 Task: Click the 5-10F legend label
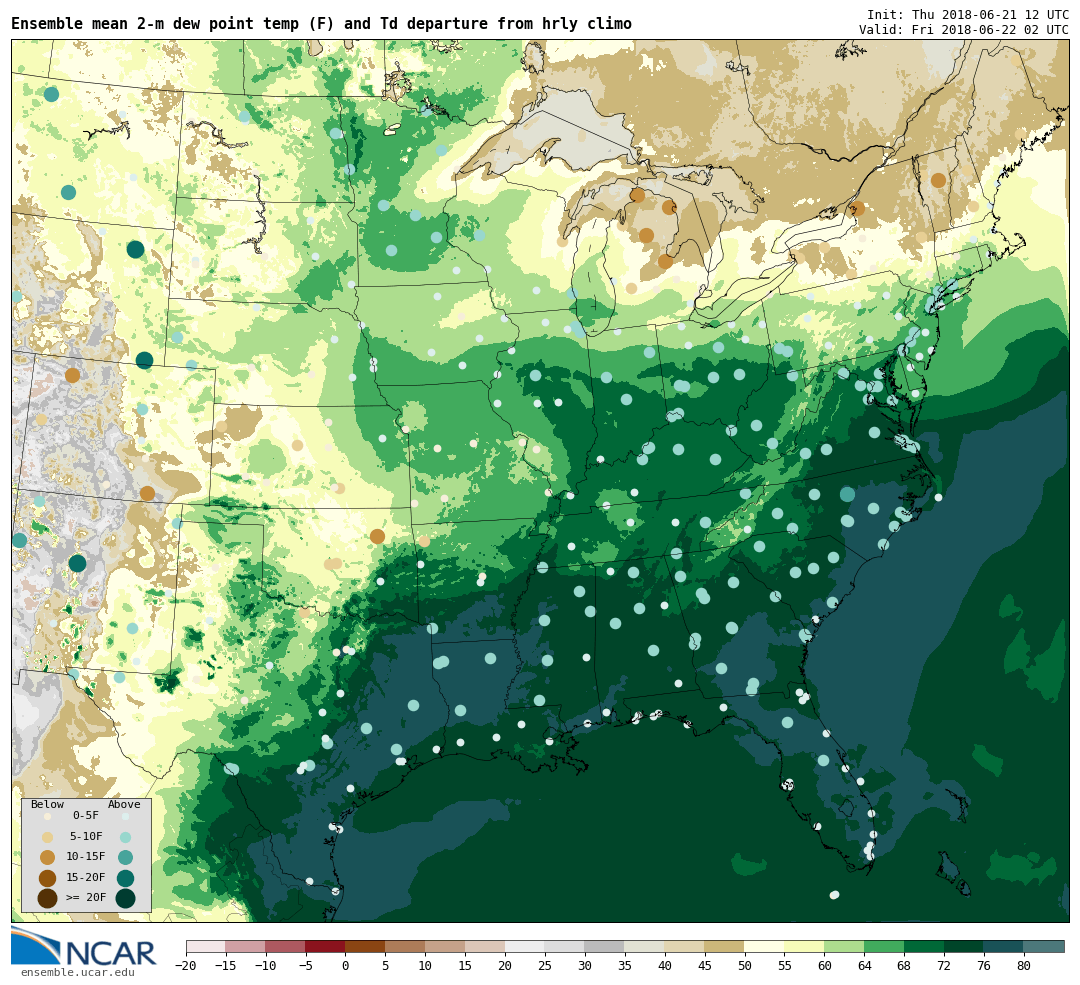coord(86,837)
